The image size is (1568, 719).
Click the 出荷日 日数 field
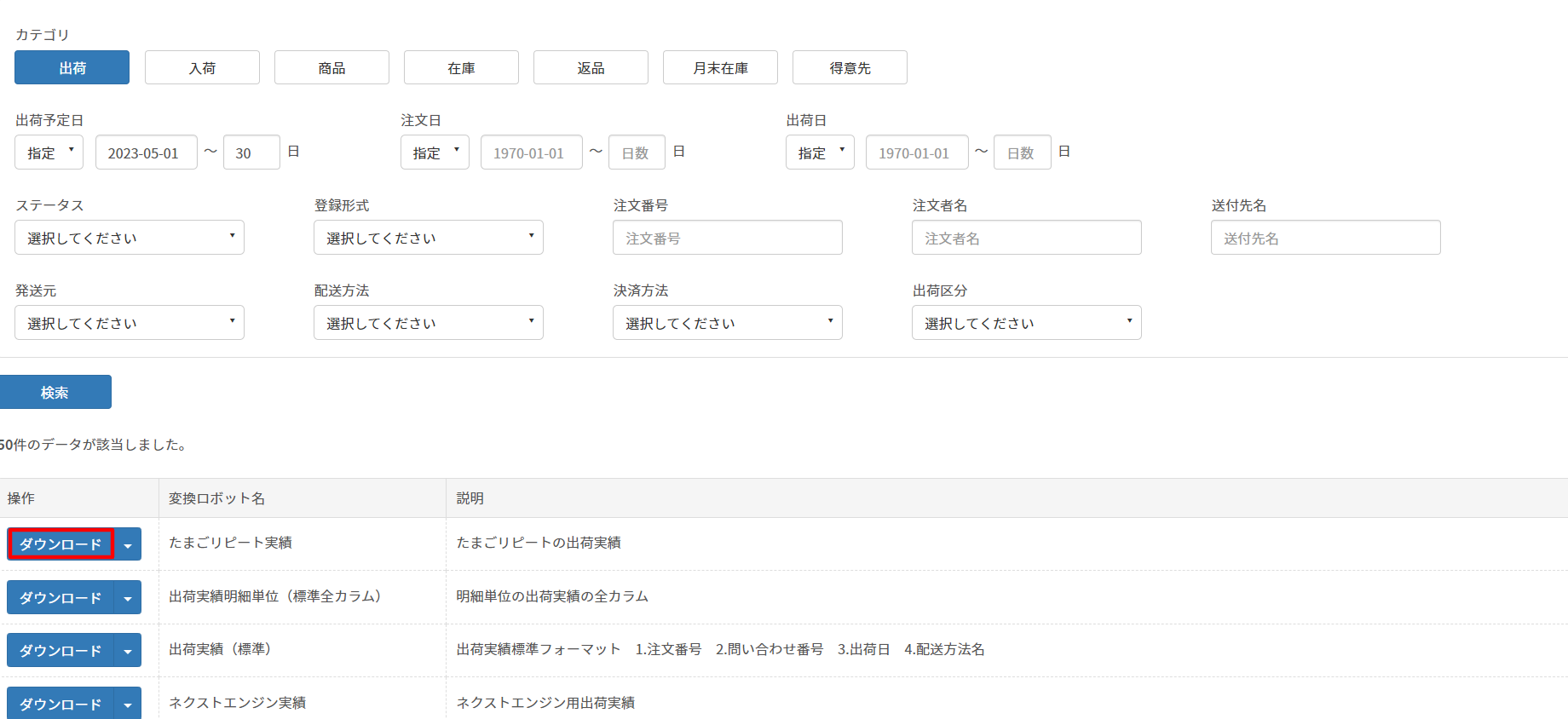coord(1023,152)
